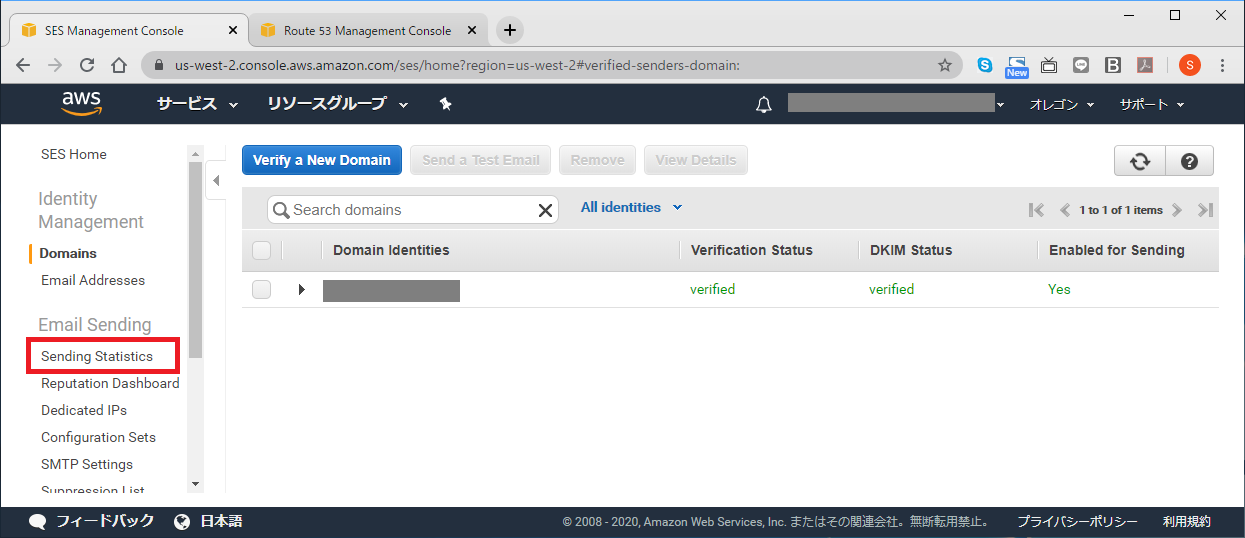Bookmark this page with star icon

945,65
